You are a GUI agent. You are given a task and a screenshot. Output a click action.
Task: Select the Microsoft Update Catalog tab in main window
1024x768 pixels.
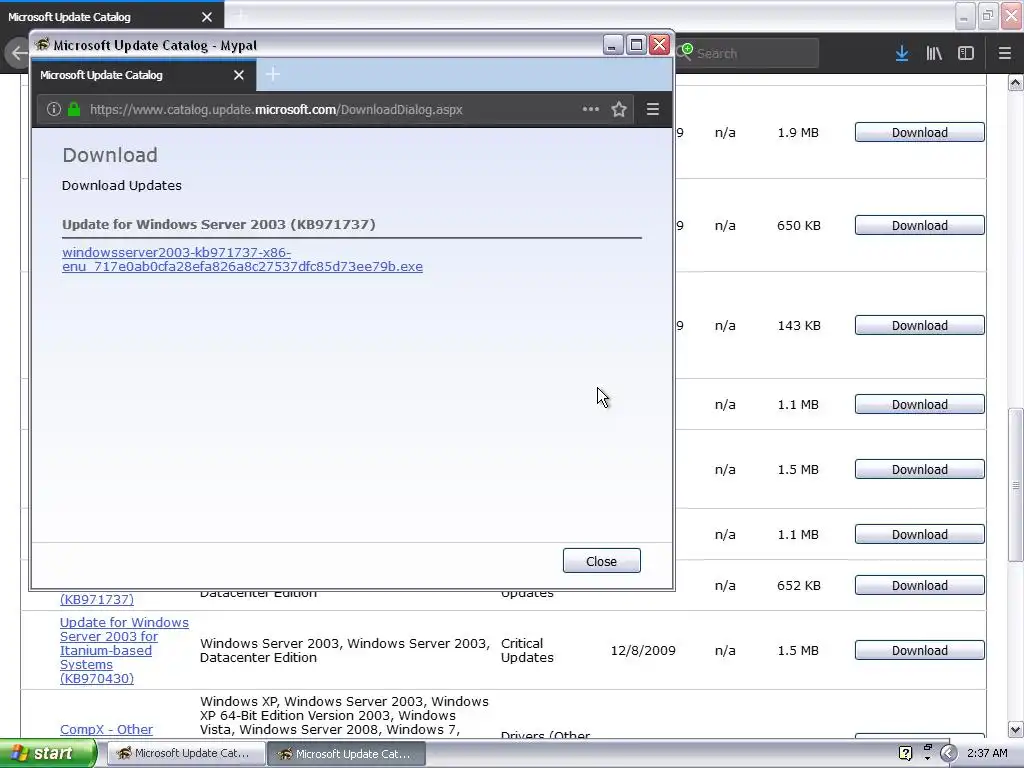tap(111, 17)
